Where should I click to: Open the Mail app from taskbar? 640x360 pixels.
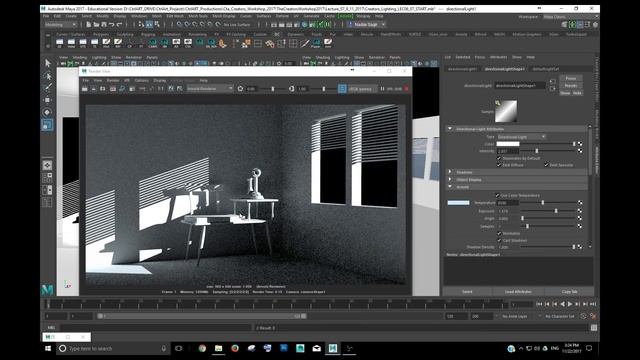coord(316,348)
